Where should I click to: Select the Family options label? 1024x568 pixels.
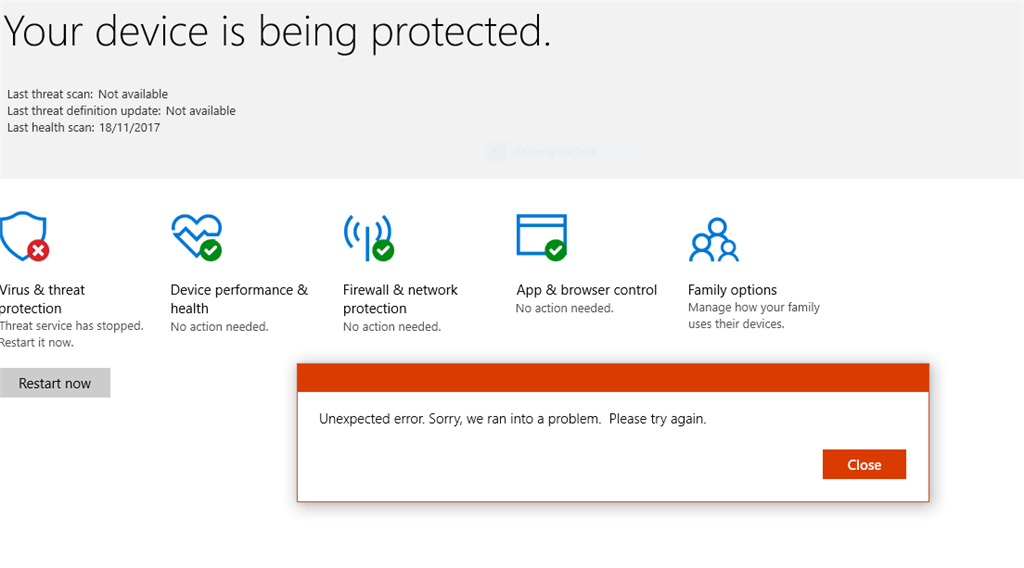(732, 290)
